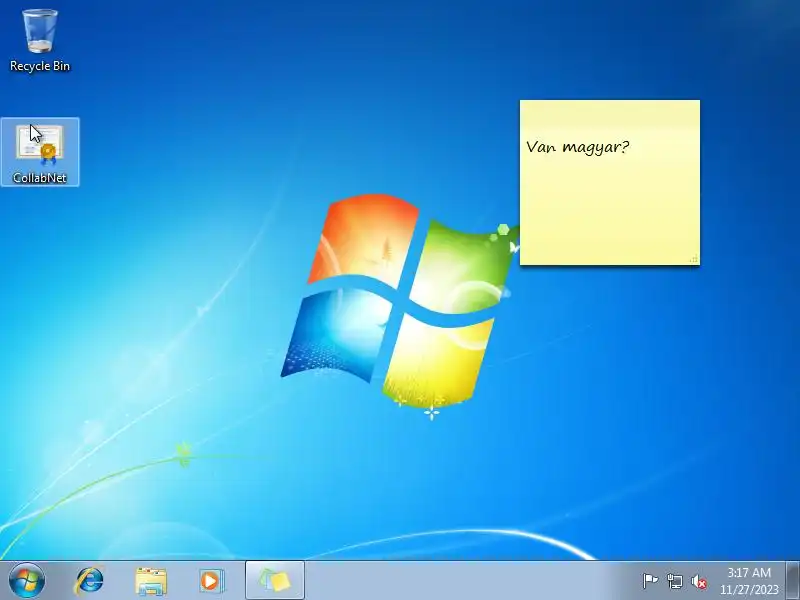800x600 pixels.
Task: Open the clock showing 3:17 AM
Action: [x=748, y=572]
